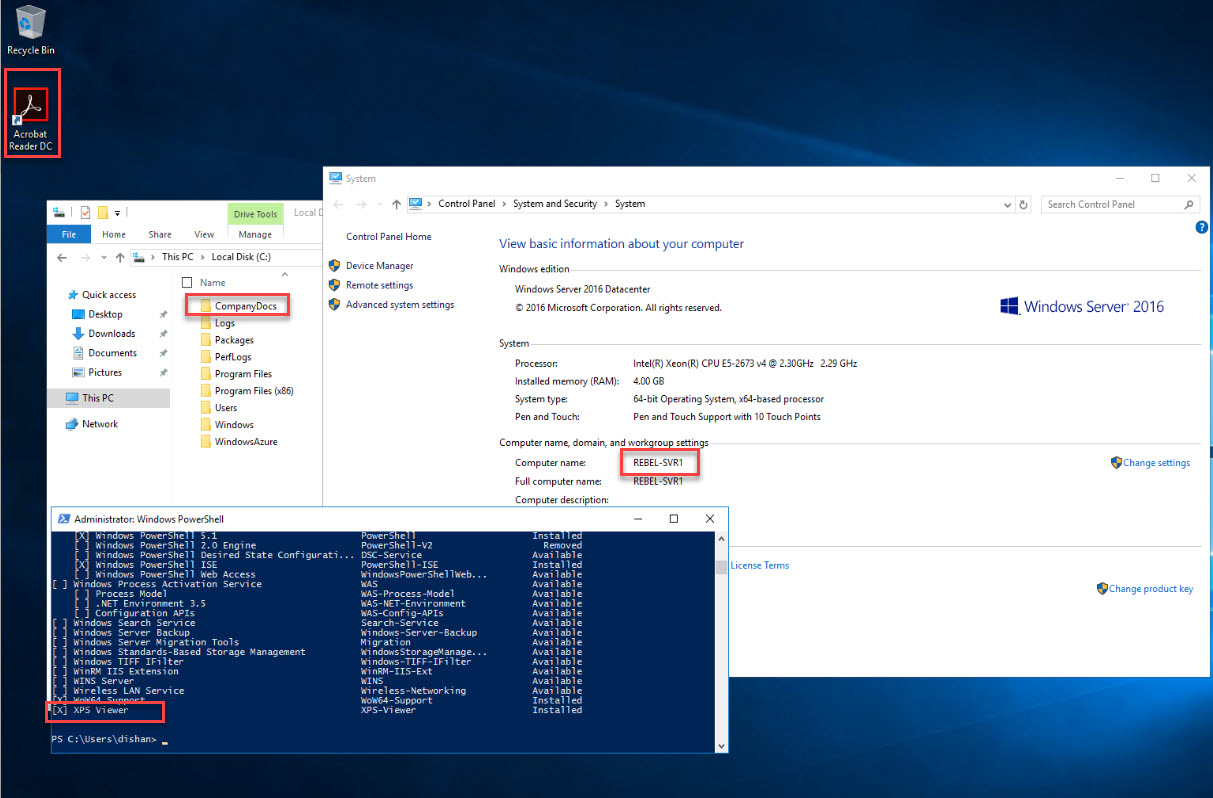Select This PC in the navigation pane
This screenshot has height=798, width=1213.
coord(109,398)
